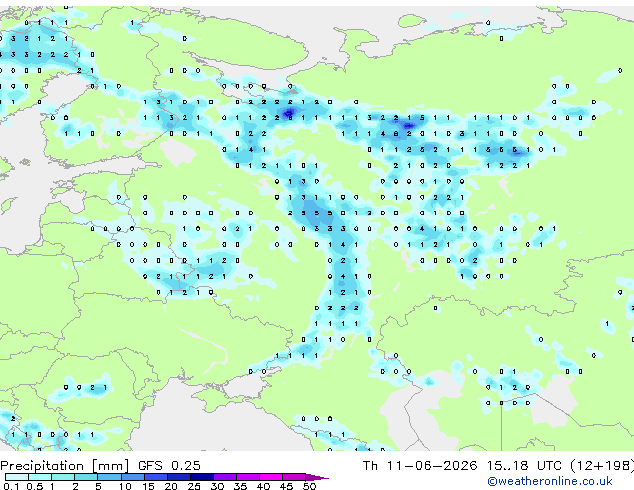
Task: Select the 2–5 mm legend swatch
Action: pos(86,477)
